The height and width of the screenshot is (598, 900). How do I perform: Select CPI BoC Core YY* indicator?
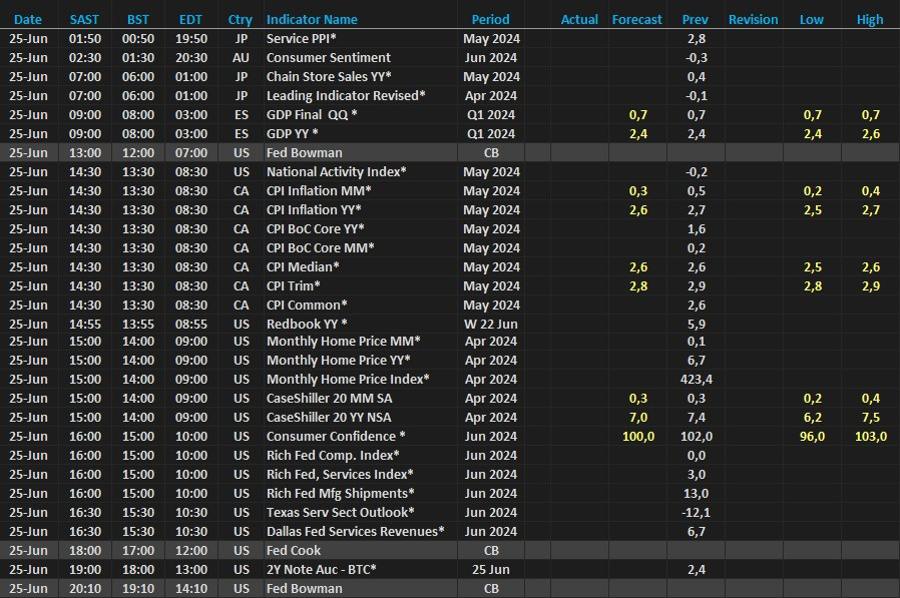[315, 228]
